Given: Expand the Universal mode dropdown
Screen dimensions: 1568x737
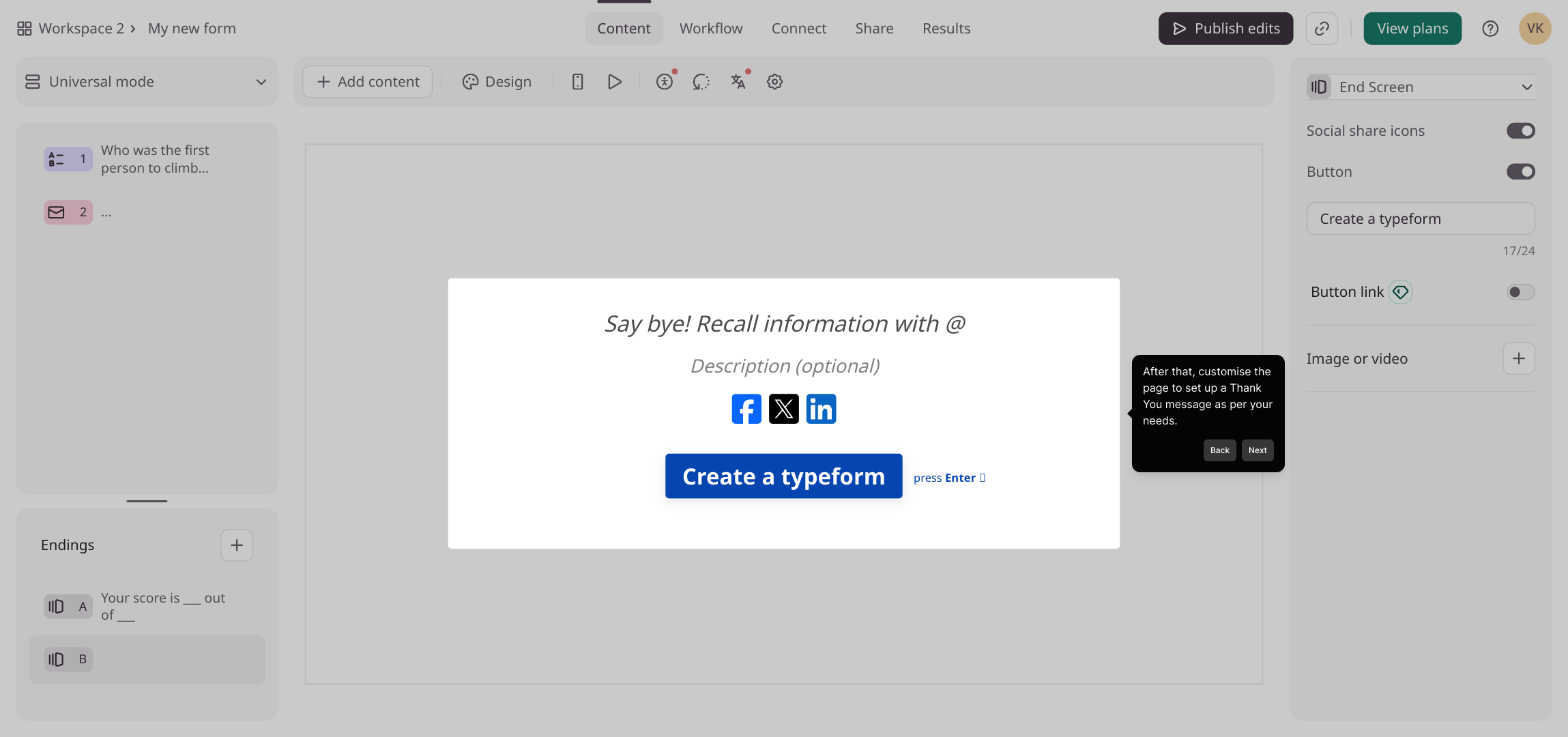Looking at the screenshot, I should [x=147, y=82].
